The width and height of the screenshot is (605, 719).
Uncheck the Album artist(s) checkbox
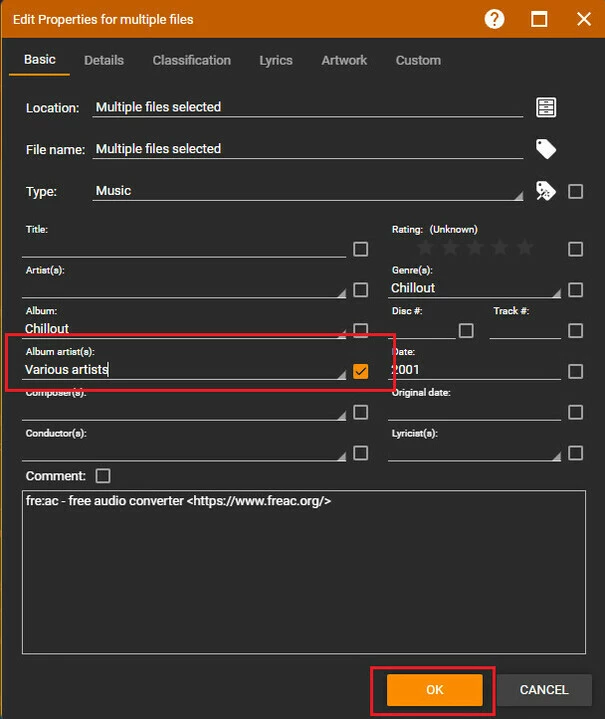click(x=361, y=371)
